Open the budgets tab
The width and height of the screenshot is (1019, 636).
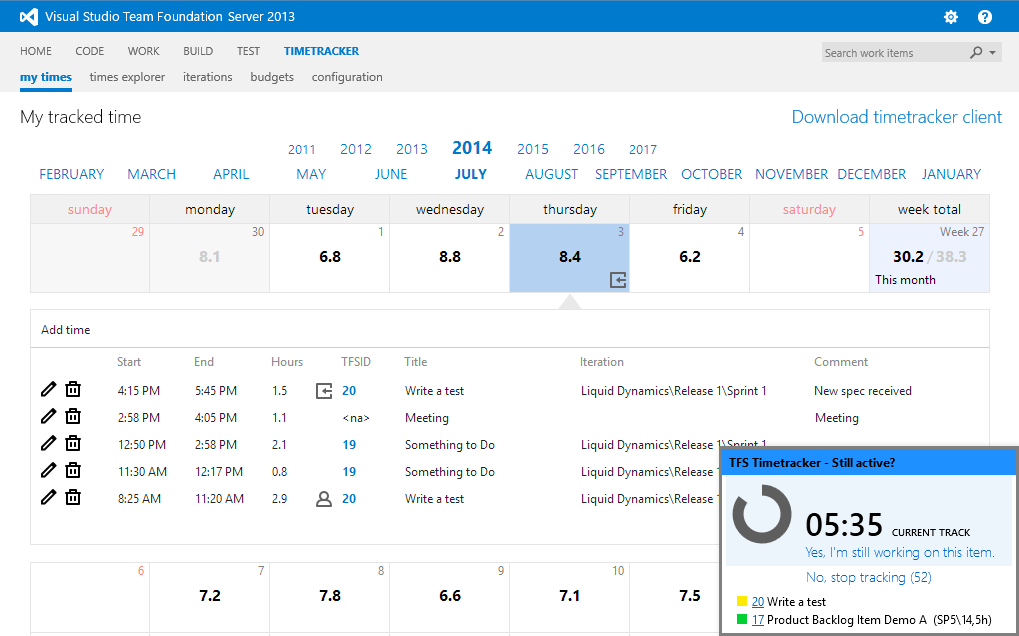pos(272,77)
